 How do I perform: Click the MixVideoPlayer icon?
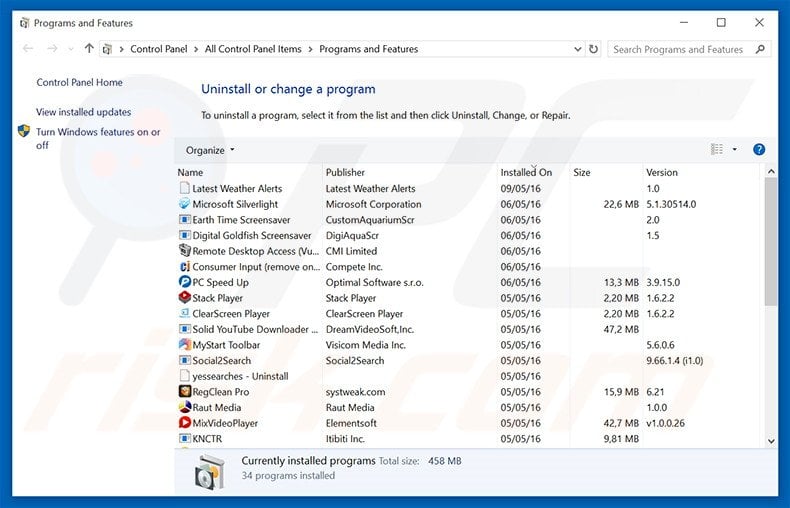(184, 422)
